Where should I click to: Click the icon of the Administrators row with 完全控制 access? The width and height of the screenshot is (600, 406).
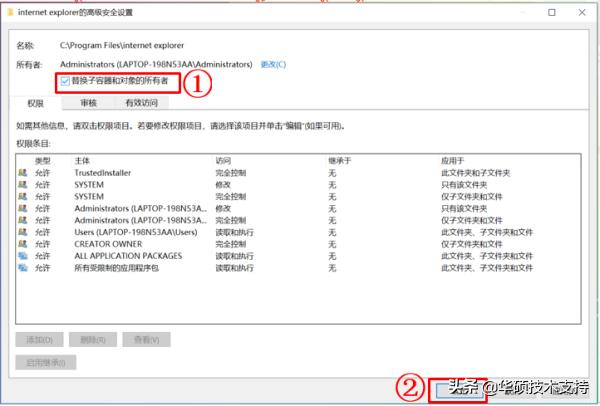23,220
